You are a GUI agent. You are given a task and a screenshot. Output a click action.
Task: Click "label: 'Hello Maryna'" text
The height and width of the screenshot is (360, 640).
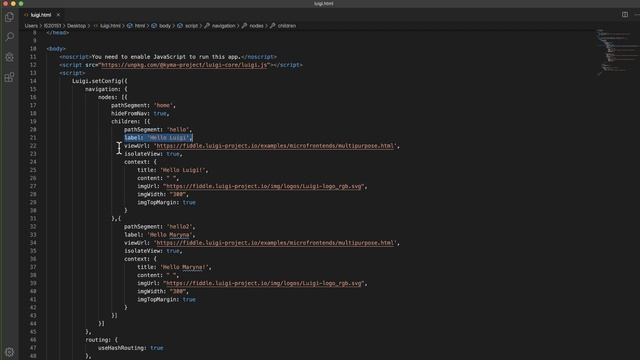point(159,235)
